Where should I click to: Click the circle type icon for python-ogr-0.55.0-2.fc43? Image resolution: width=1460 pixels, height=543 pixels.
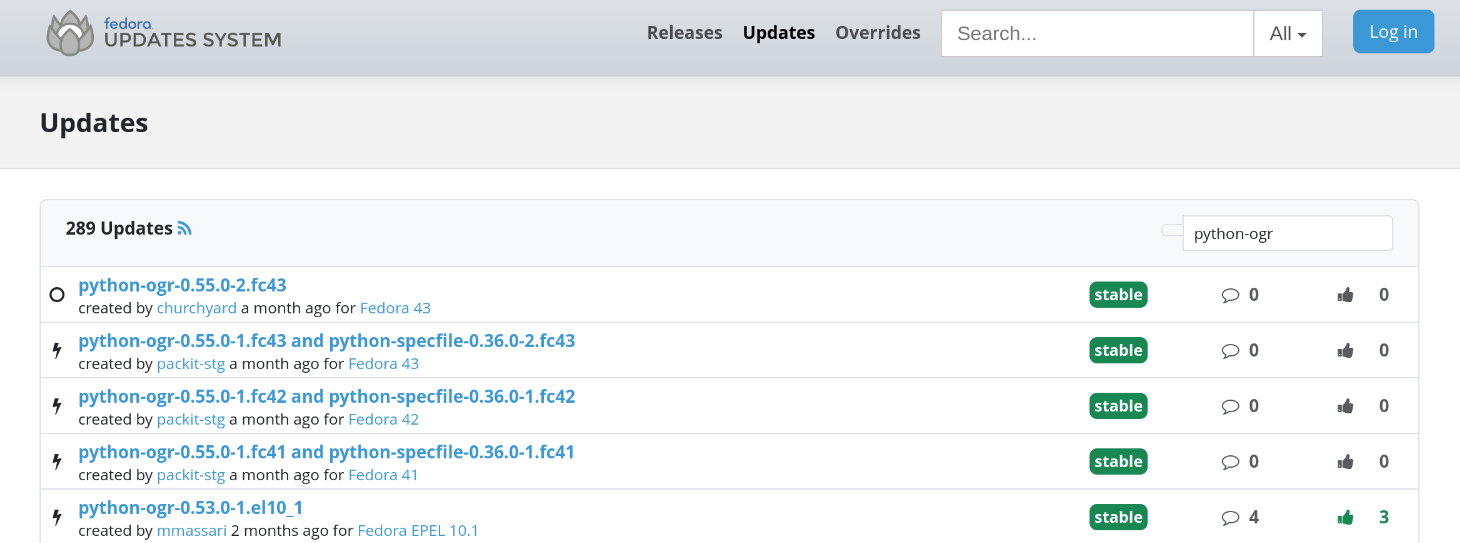(x=57, y=295)
